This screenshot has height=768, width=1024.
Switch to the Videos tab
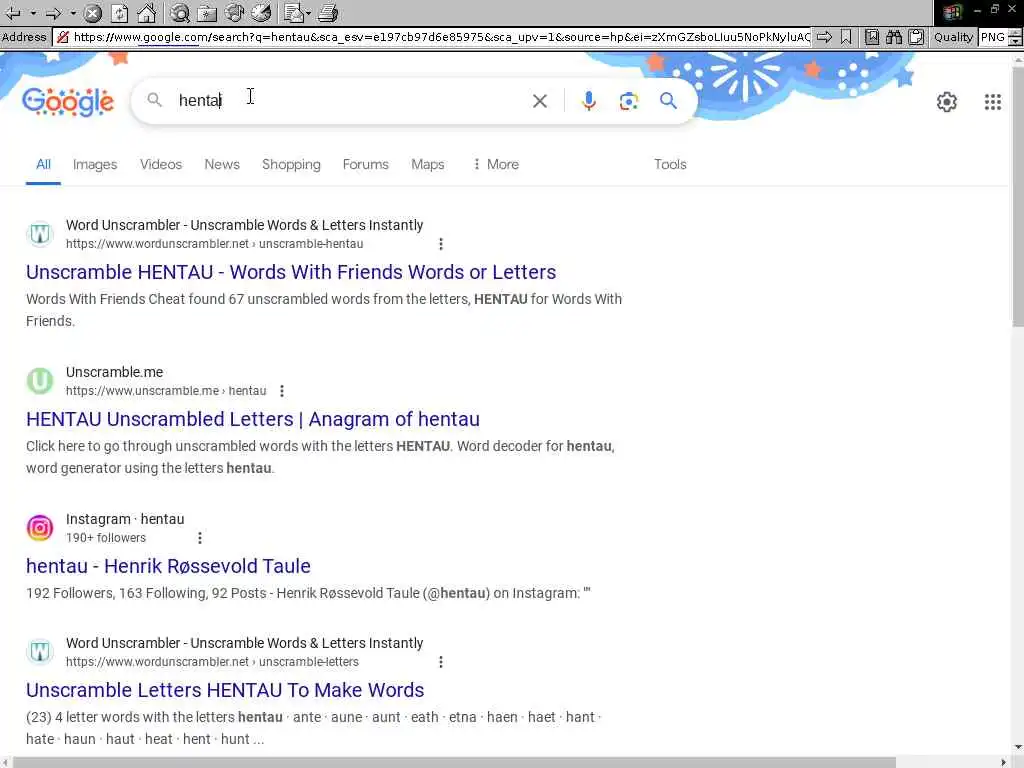(x=161, y=165)
